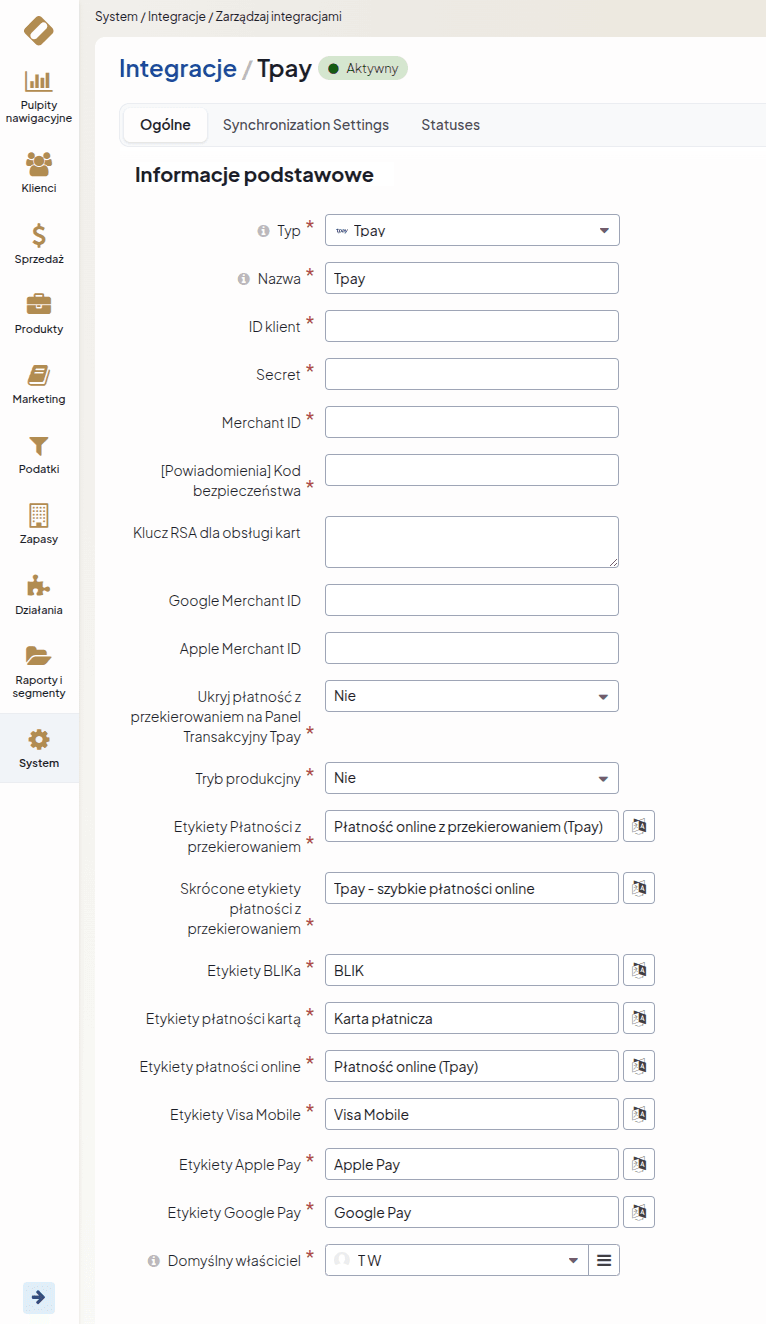Open Domyślny właściciel dropdown
Screen dimensions: 766x1324
(x=456, y=1260)
